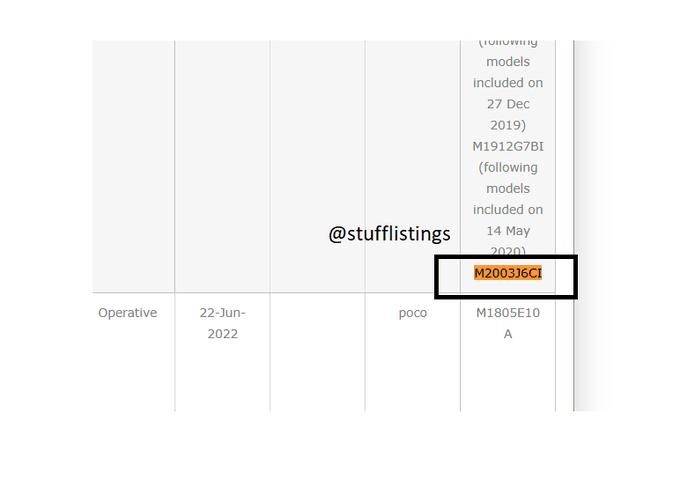Click the 22-Jun-2022 date cell

[x=222, y=323]
